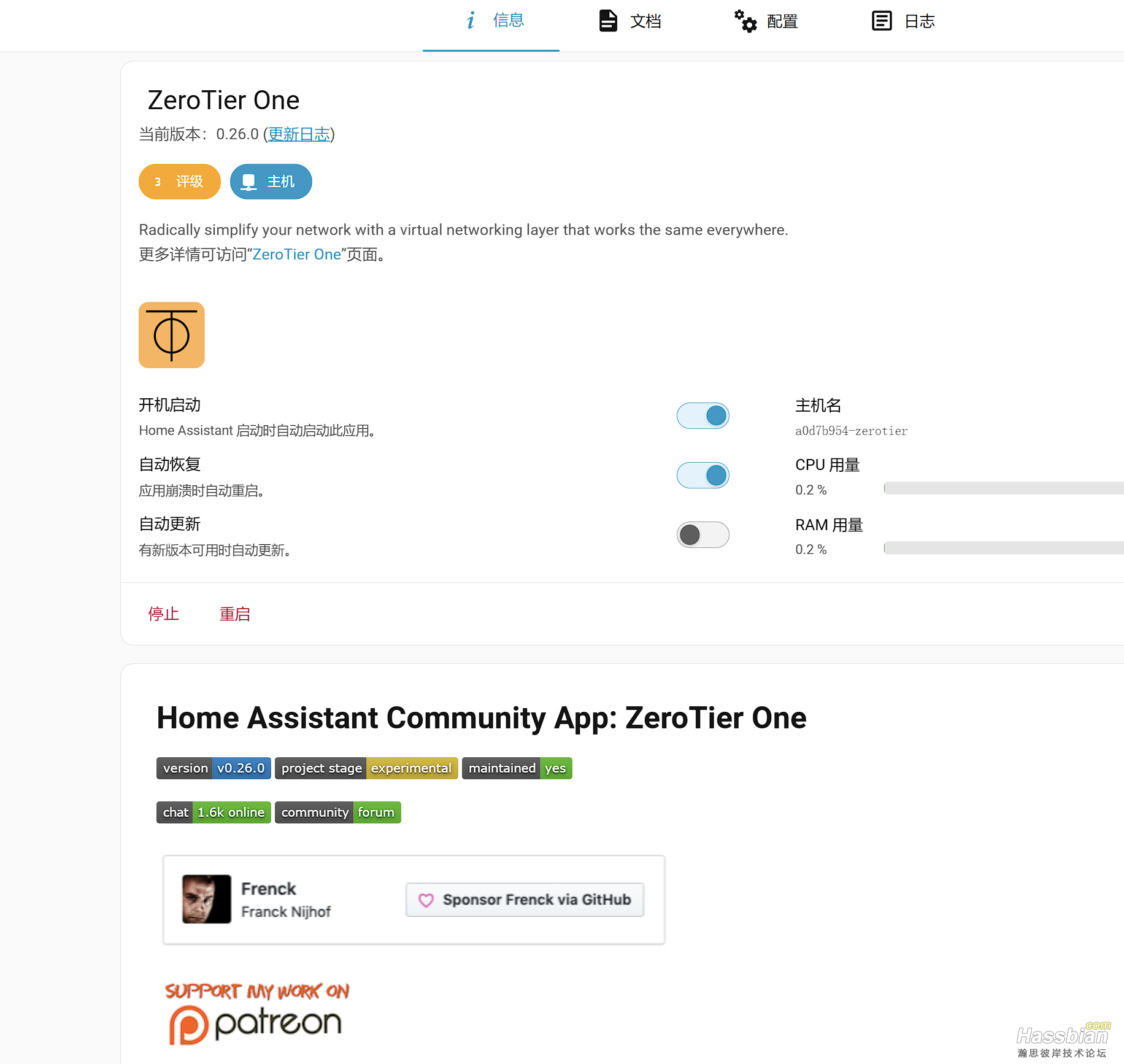Viewport: 1124px width, 1064px height.
Task: Click Sponsor Frenck via GitHub button
Action: click(x=525, y=900)
